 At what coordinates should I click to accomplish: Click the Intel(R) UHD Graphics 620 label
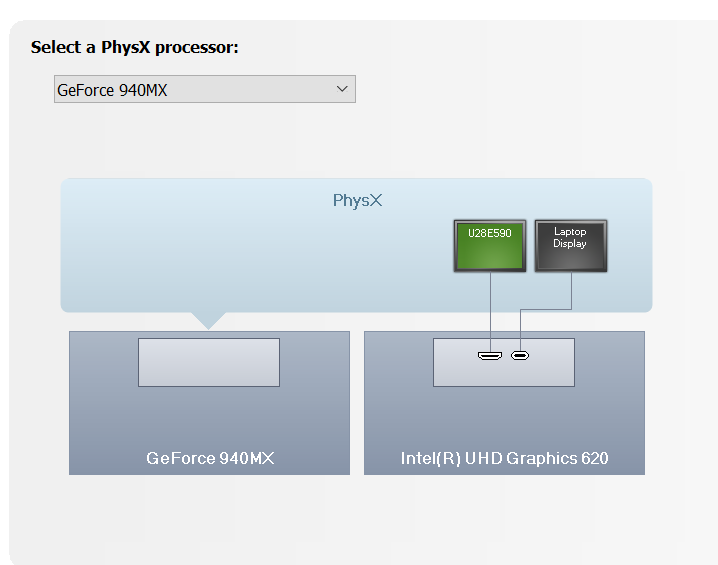point(504,459)
